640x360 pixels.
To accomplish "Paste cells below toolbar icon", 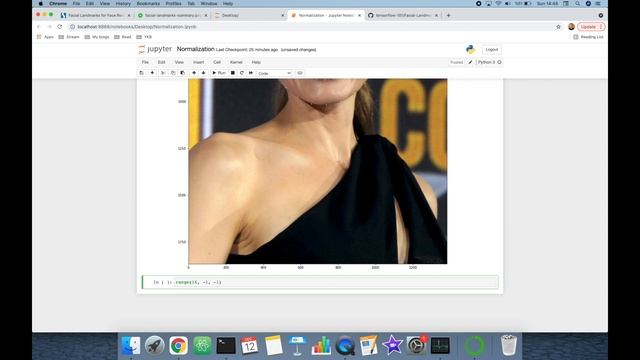I will point(182,73).
